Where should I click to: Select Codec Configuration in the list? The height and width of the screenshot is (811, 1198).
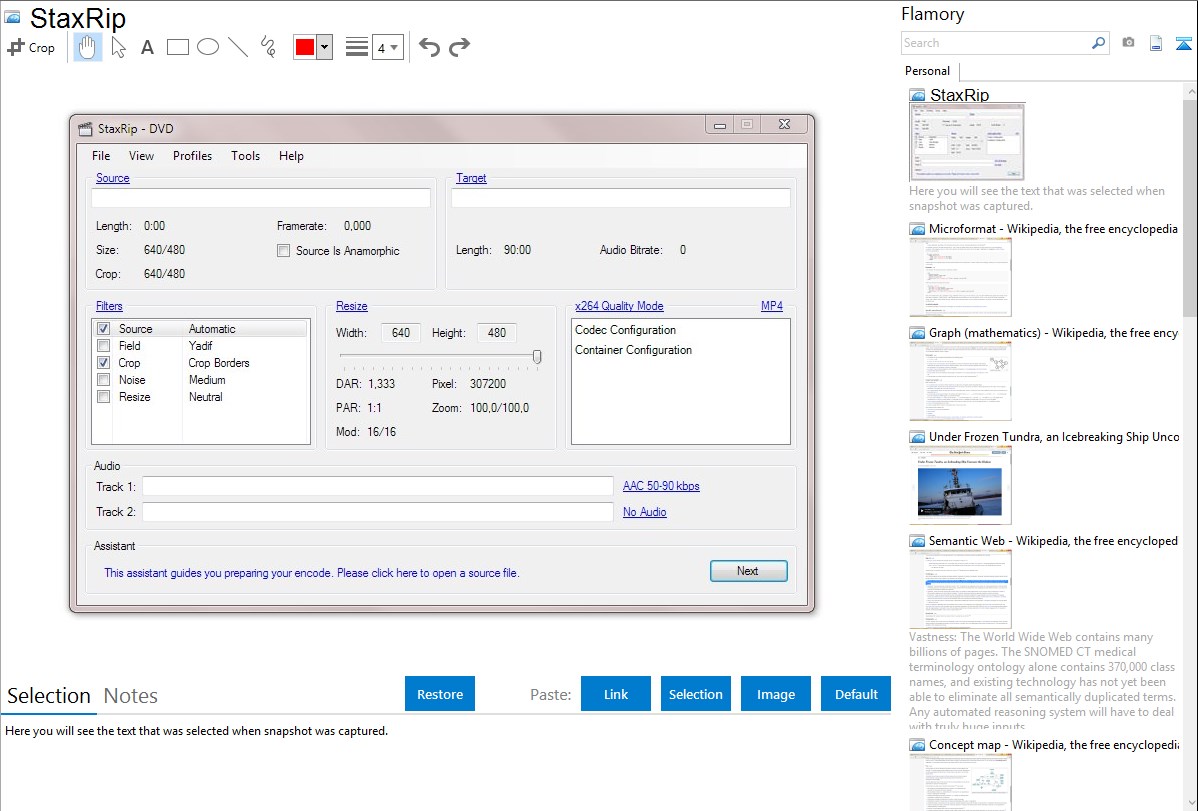click(x=625, y=330)
